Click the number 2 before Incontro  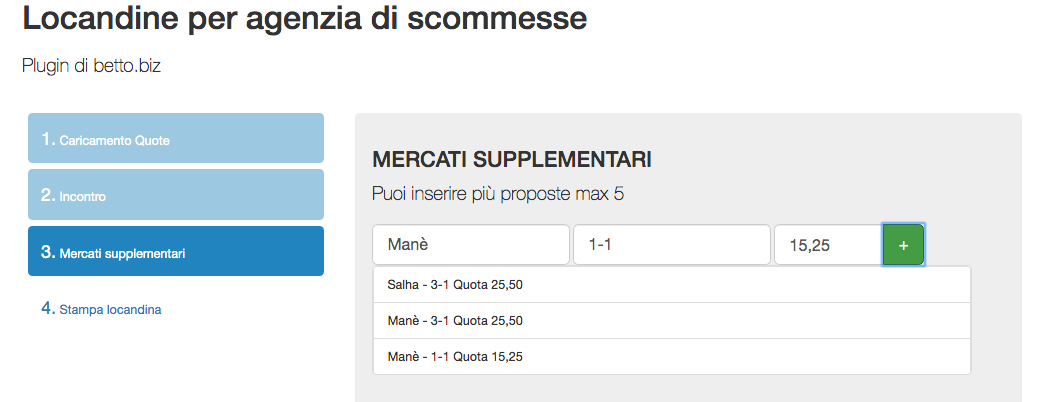47,195
